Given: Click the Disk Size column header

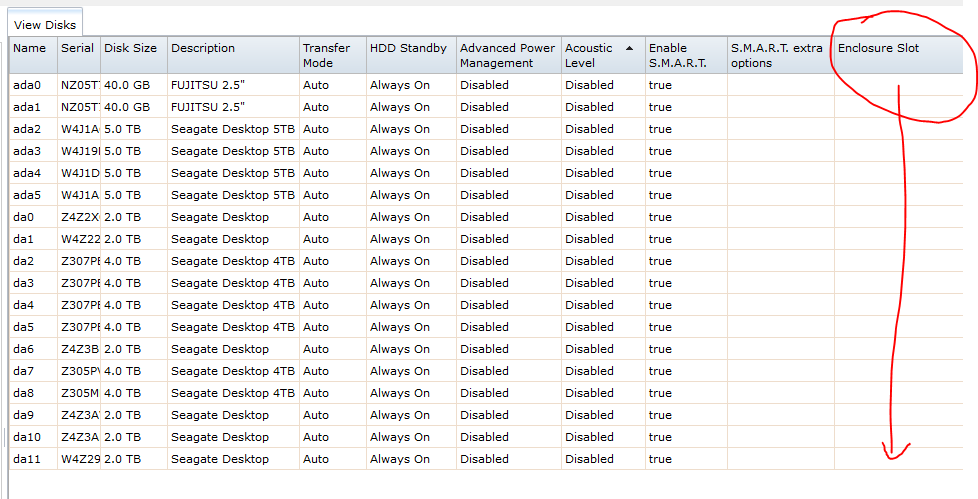Looking at the screenshot, I should click(x=133, y=56).
